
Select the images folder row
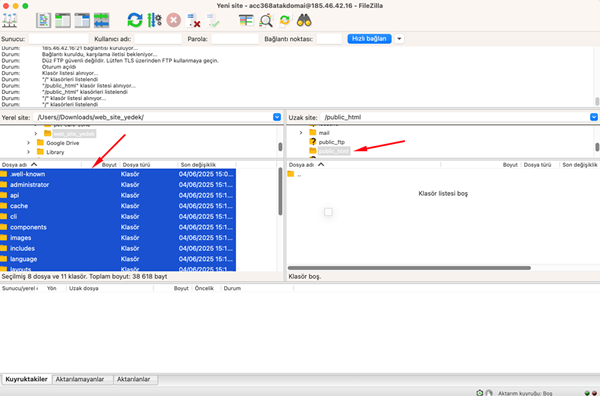click(x=118, y=238)
